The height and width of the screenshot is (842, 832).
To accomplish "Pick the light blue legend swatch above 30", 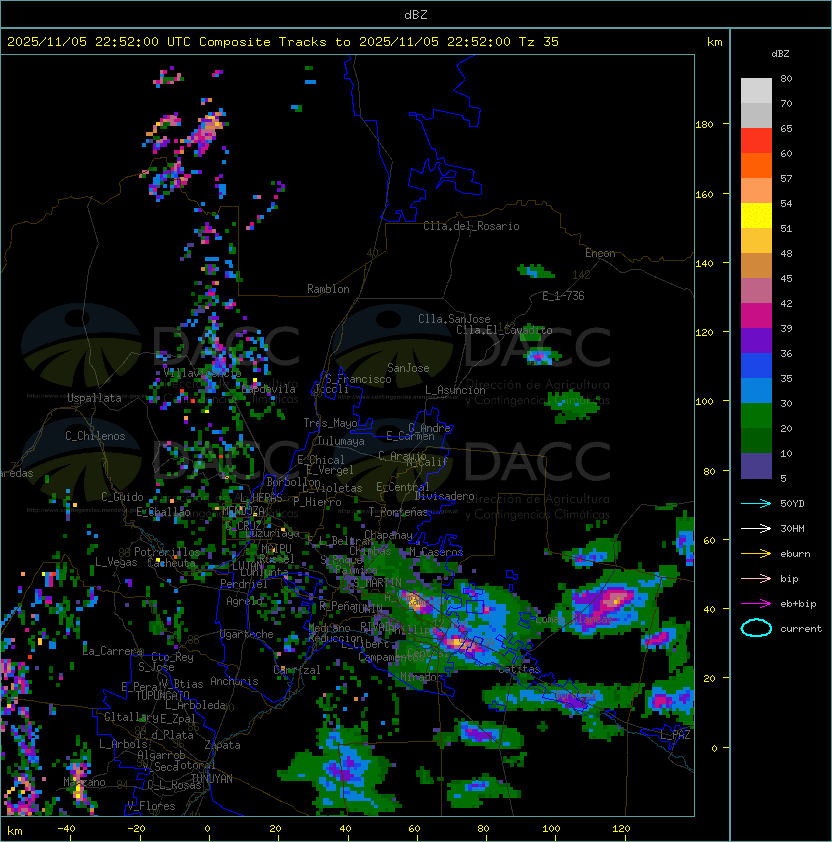I will 756,390.
